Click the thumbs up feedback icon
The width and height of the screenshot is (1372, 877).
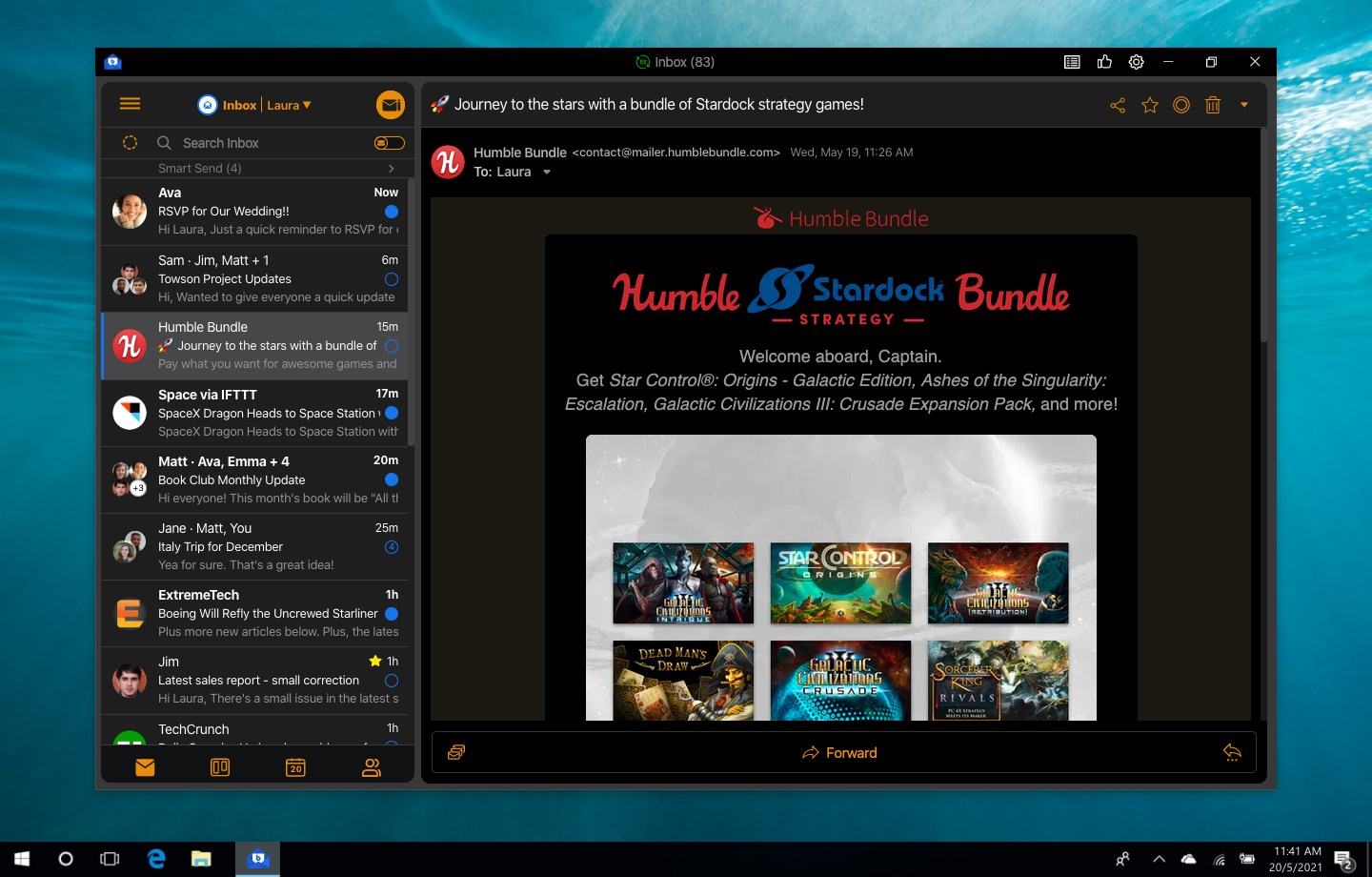[x=1104, y=62]
